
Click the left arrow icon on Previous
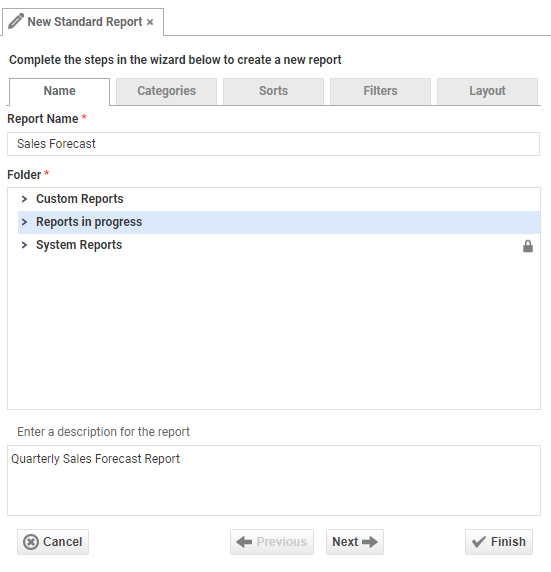coord(244,542)
